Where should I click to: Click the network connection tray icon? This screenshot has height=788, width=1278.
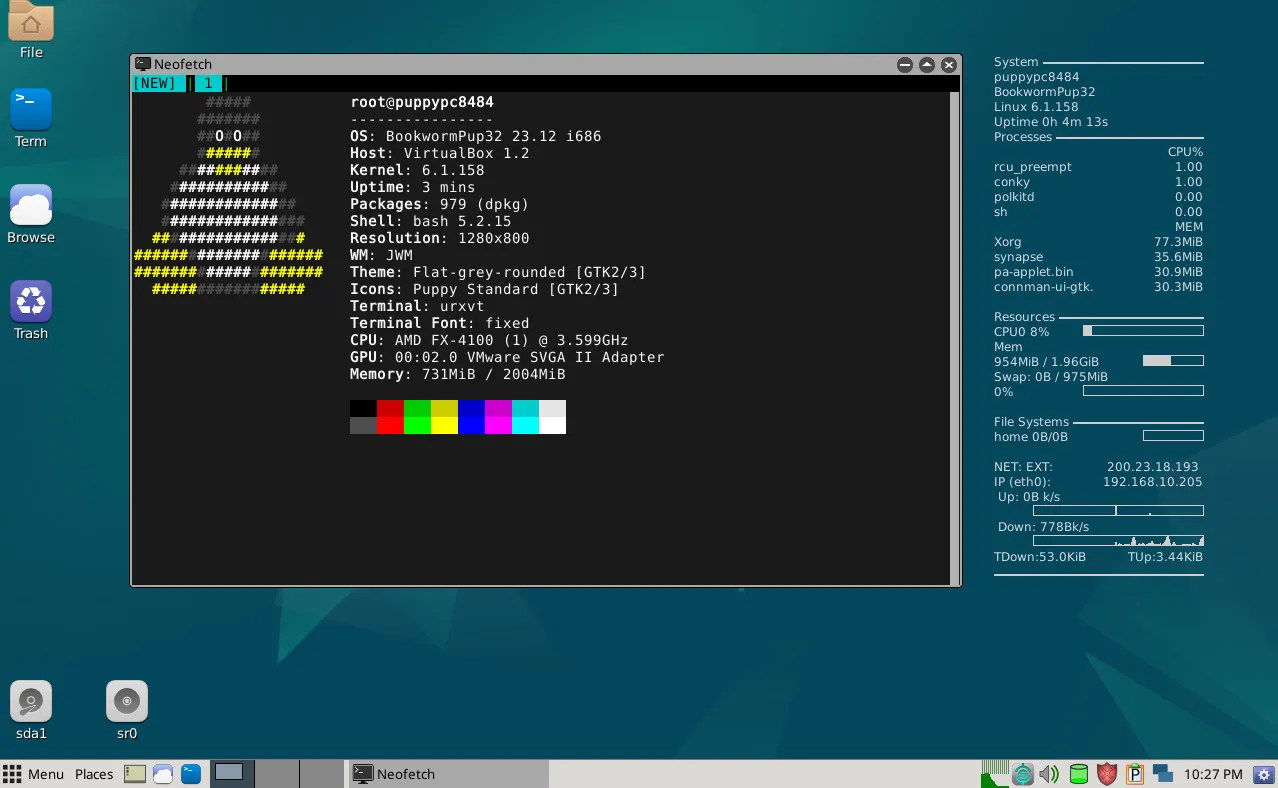(x=1162, y=774)
